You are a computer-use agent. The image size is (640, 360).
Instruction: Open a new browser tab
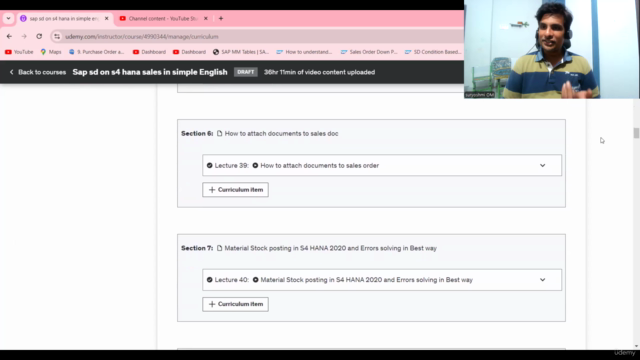tap(221, 18)
